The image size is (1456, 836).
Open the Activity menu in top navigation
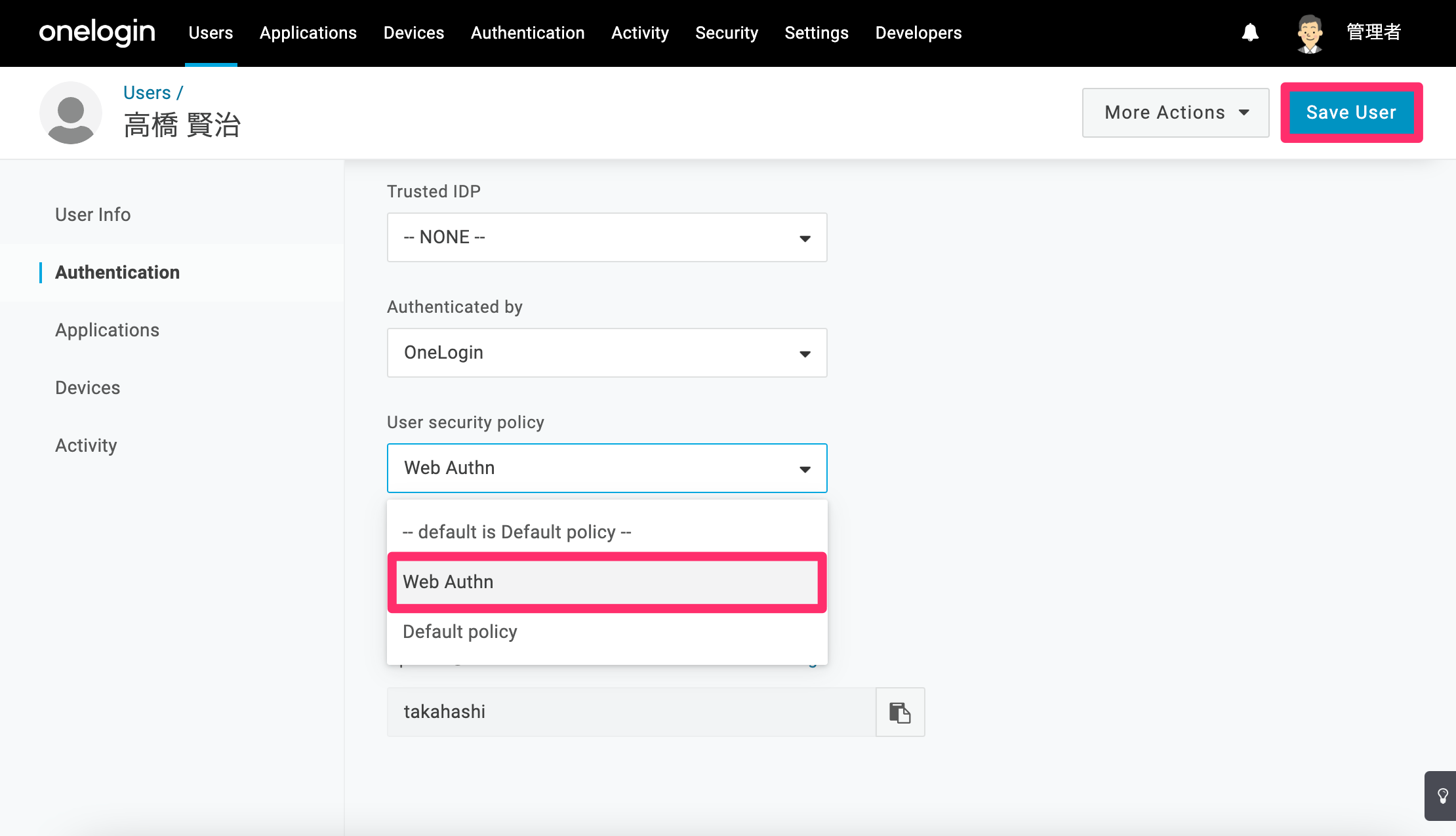[640, 33]
